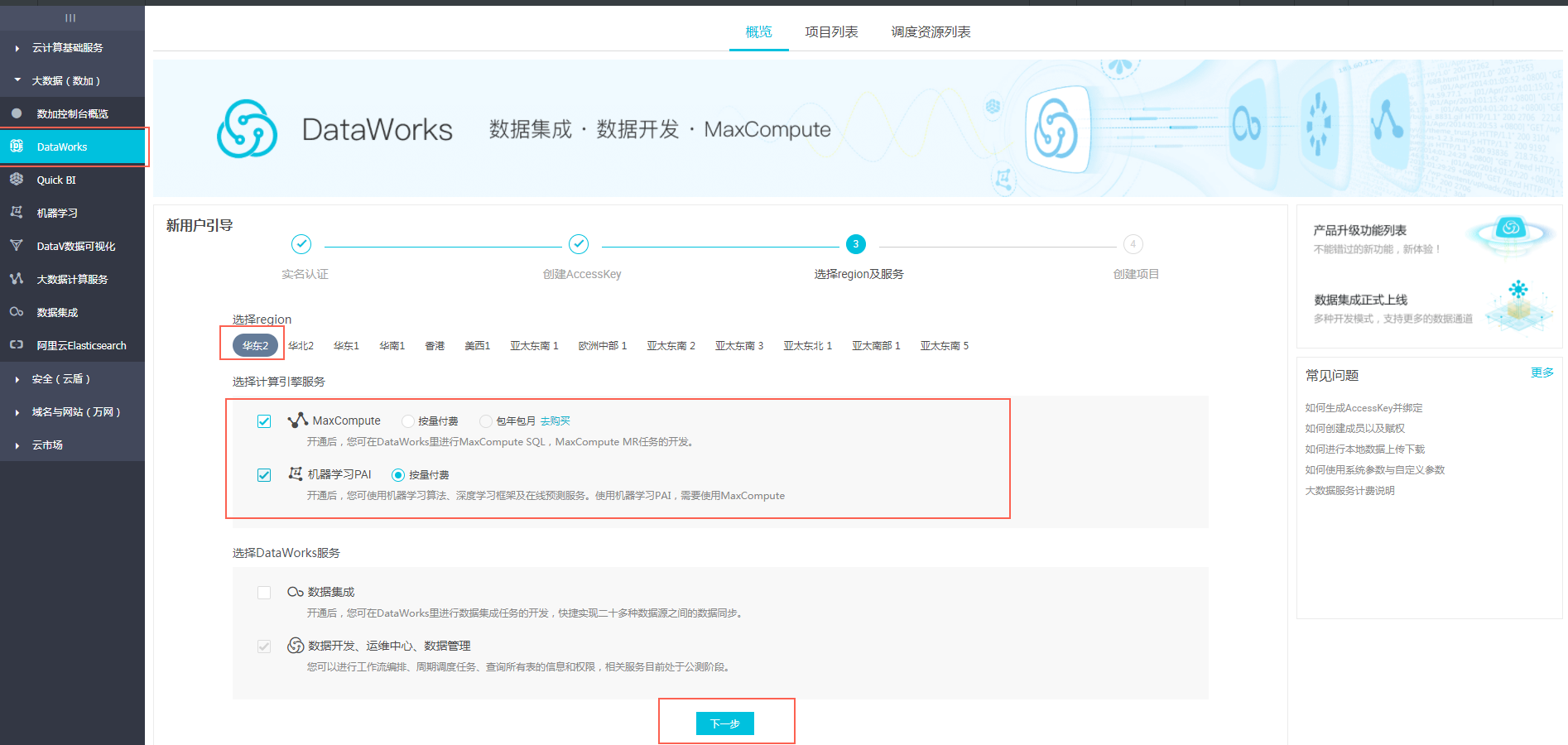This screenshot has height=745, width=1568.
Task: Select the 华东2 region
Action: 255,345
